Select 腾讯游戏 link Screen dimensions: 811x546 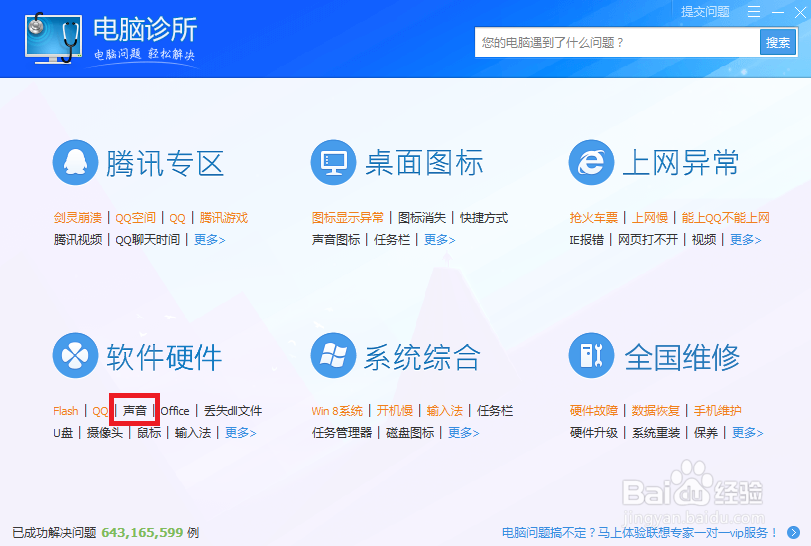[x=223, y=218]
